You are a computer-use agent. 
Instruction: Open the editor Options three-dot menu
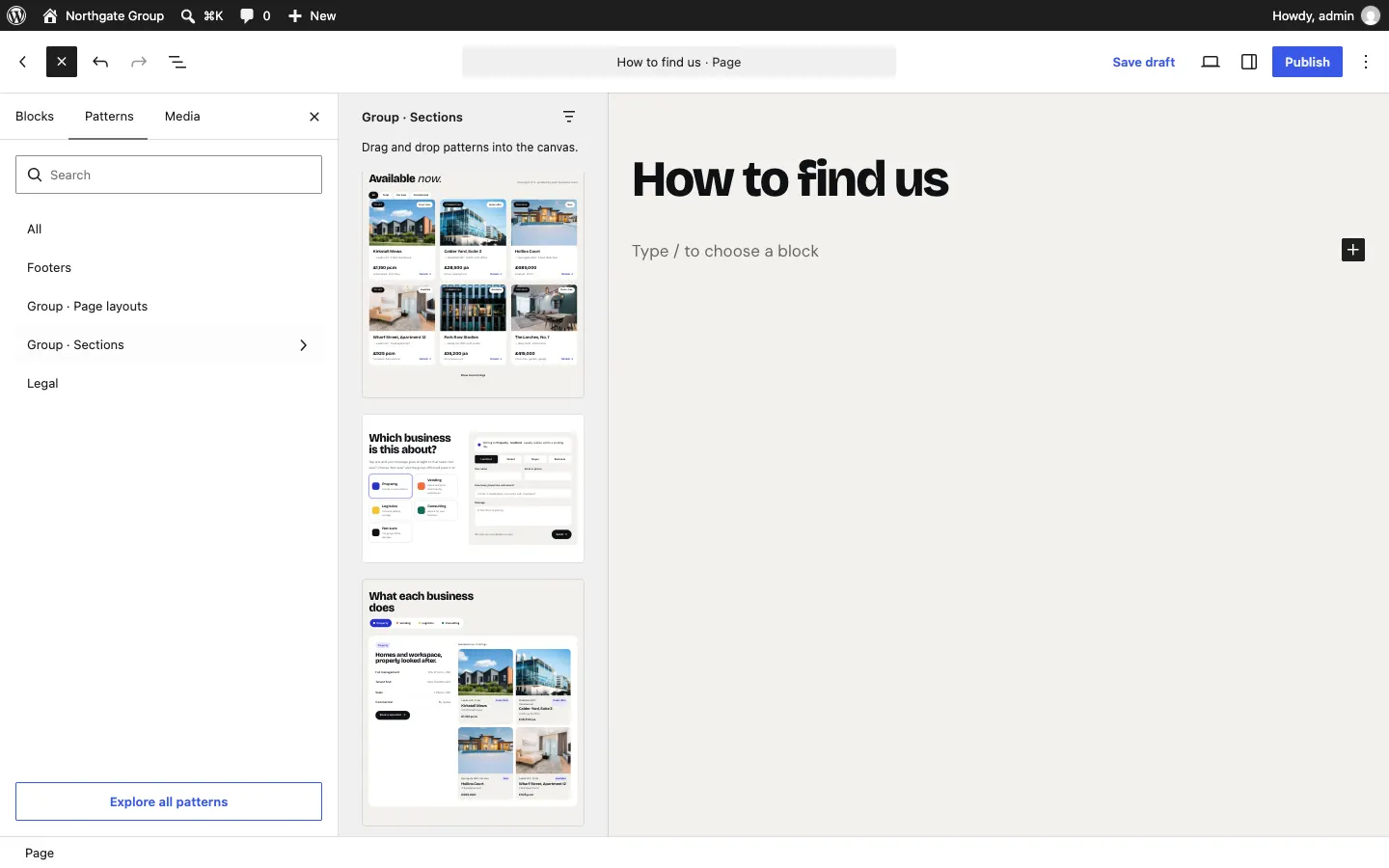point(1368,62)
